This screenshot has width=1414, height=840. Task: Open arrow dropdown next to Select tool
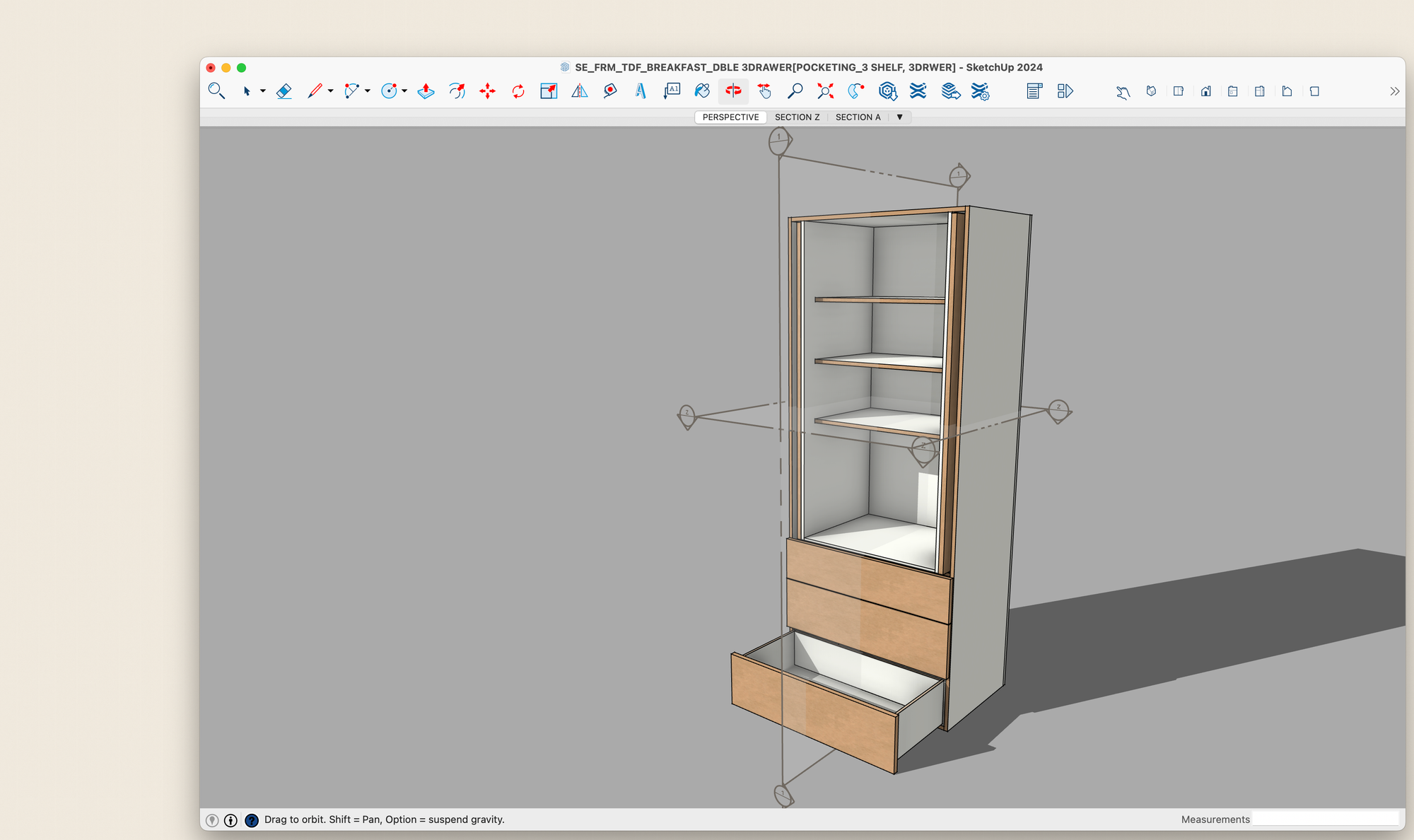[x=263, y=91]
